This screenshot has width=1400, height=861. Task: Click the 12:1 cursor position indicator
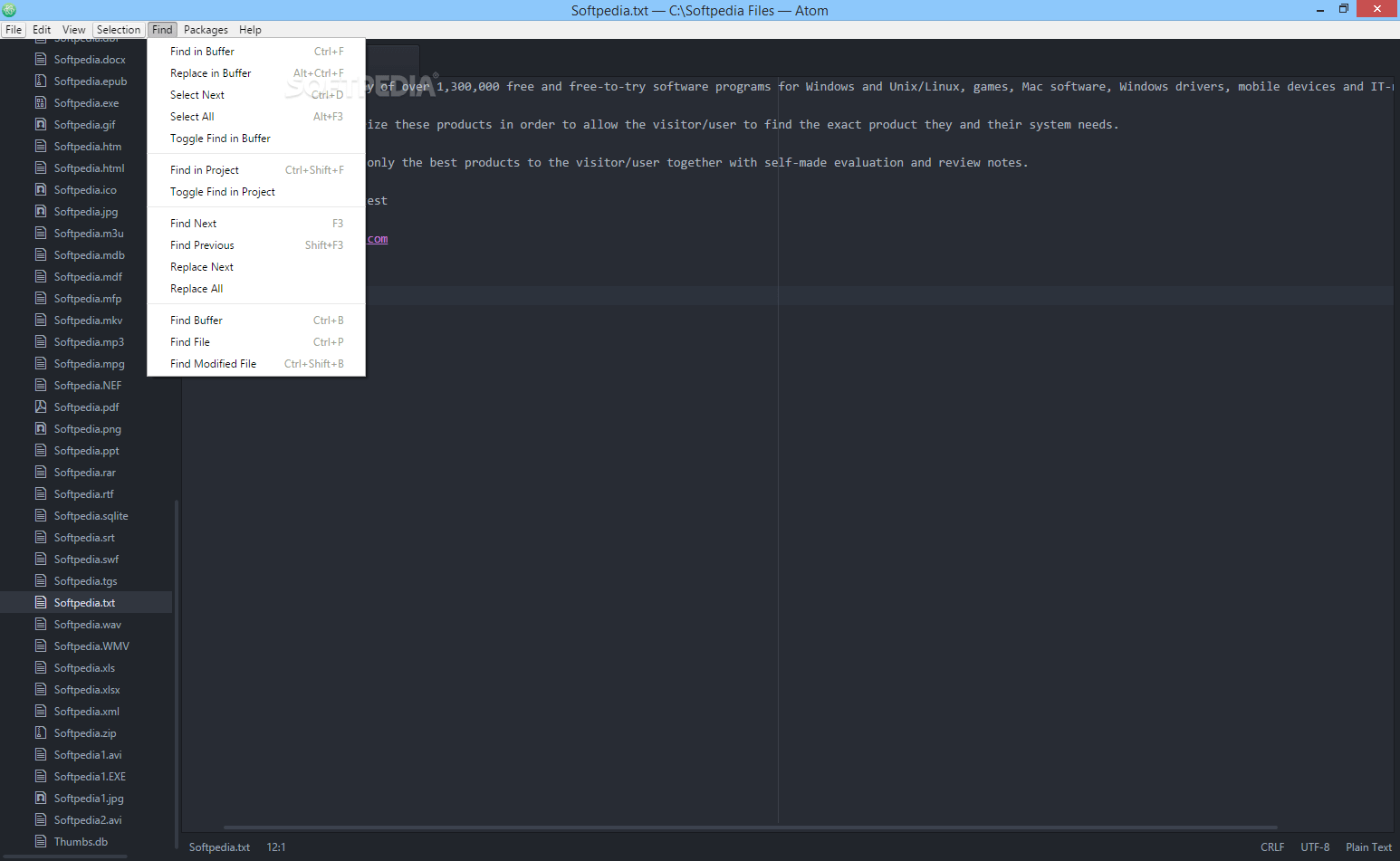click(276, 847)
